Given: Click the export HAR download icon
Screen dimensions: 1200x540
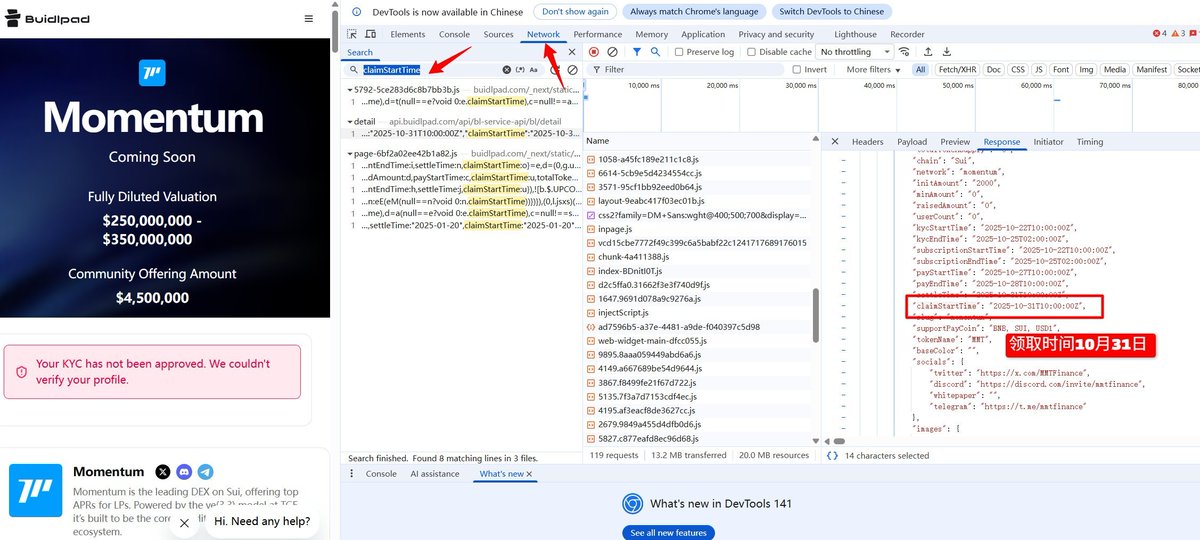Looking at the screenshot, I should point(946,52).
